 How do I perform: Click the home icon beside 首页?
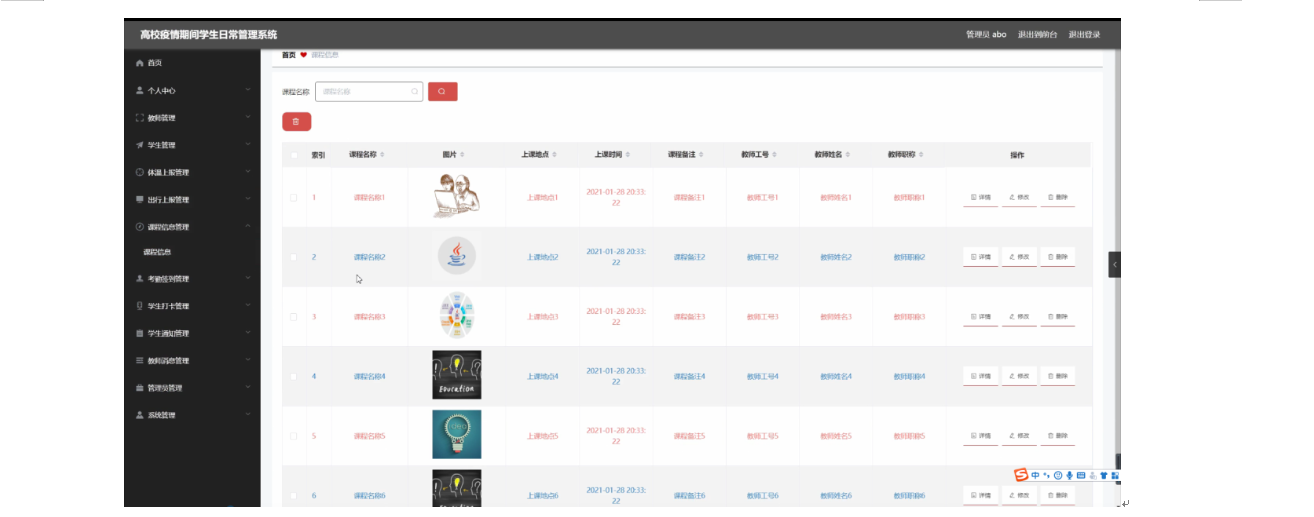click(140, 63)
